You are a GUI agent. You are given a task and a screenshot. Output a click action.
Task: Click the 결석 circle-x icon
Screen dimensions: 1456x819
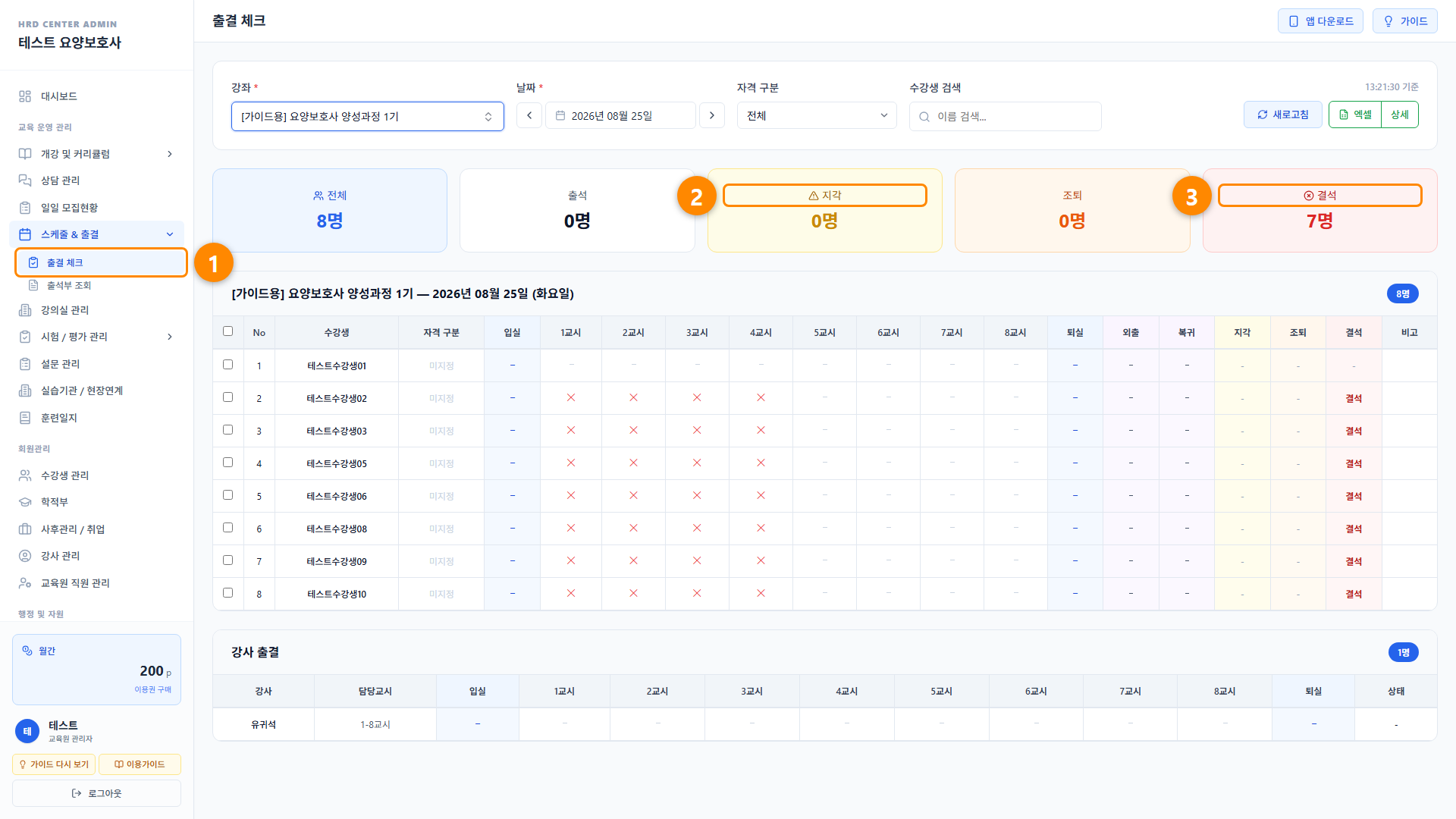[1309, 196]
